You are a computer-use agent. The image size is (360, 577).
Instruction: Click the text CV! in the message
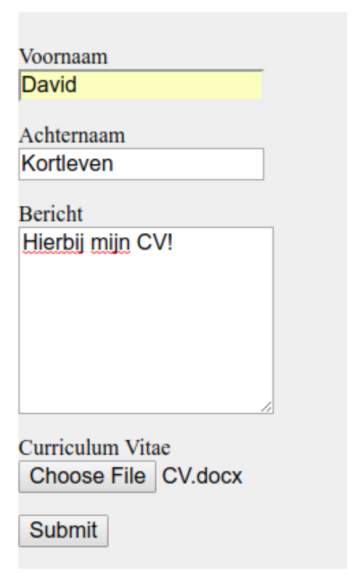pyautogui.click(x=155, y=243)
